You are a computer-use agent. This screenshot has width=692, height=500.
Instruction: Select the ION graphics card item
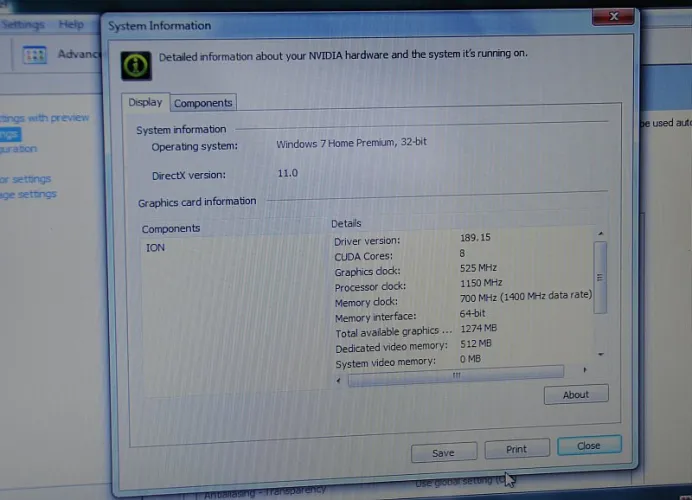pos(155,247)
